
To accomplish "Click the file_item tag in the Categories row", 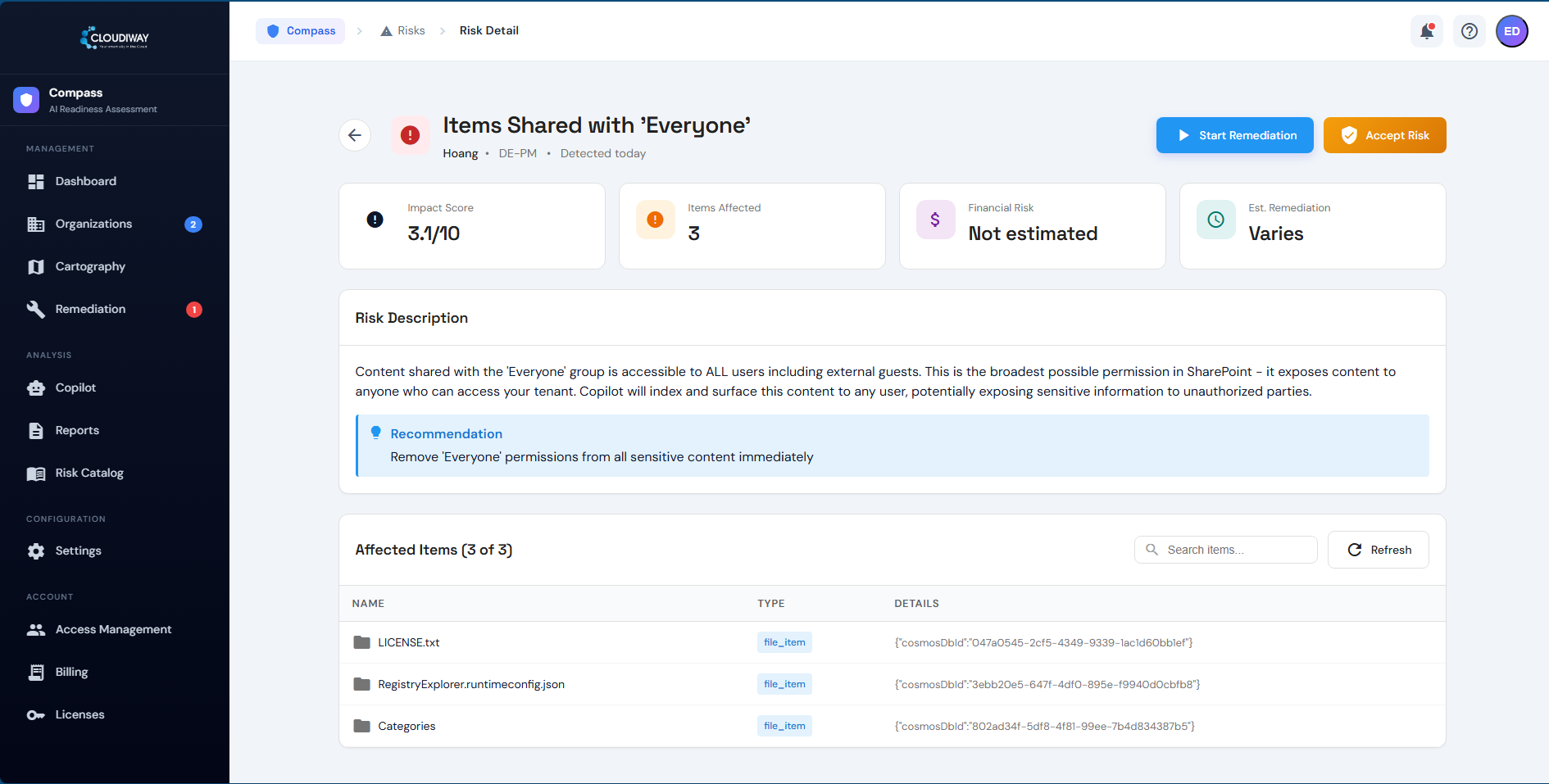I will (x=784, y=726).
